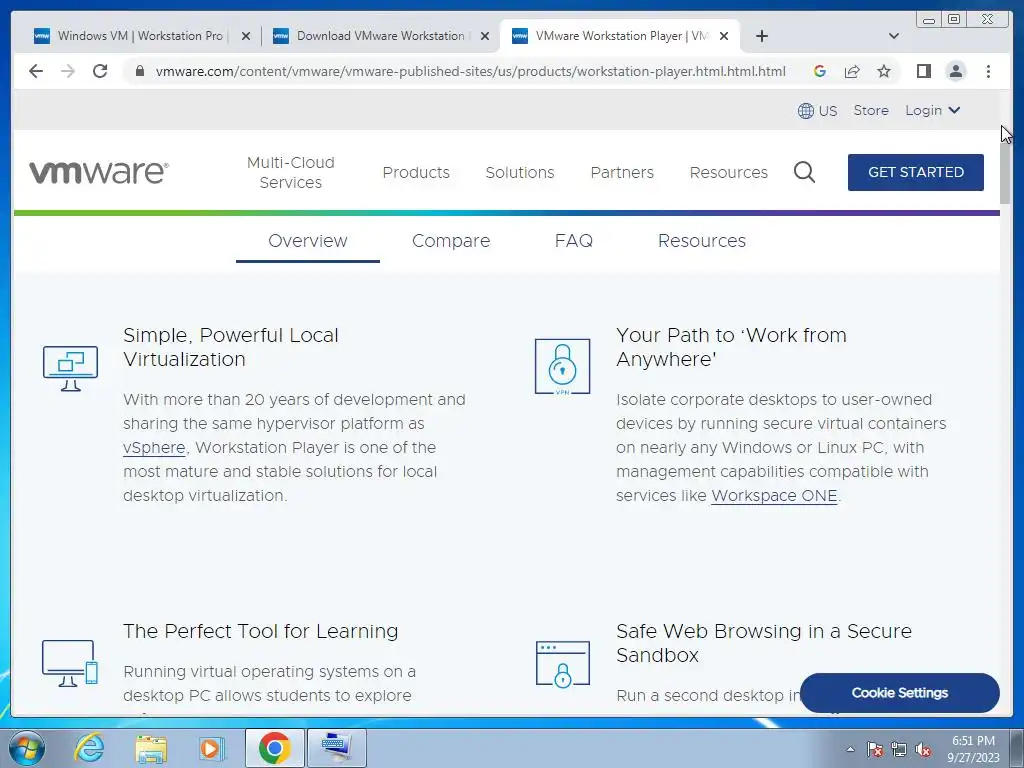The height and width of the screenshot is (768, 1024).
Task: Click the vmware logo
Action: 99,172
